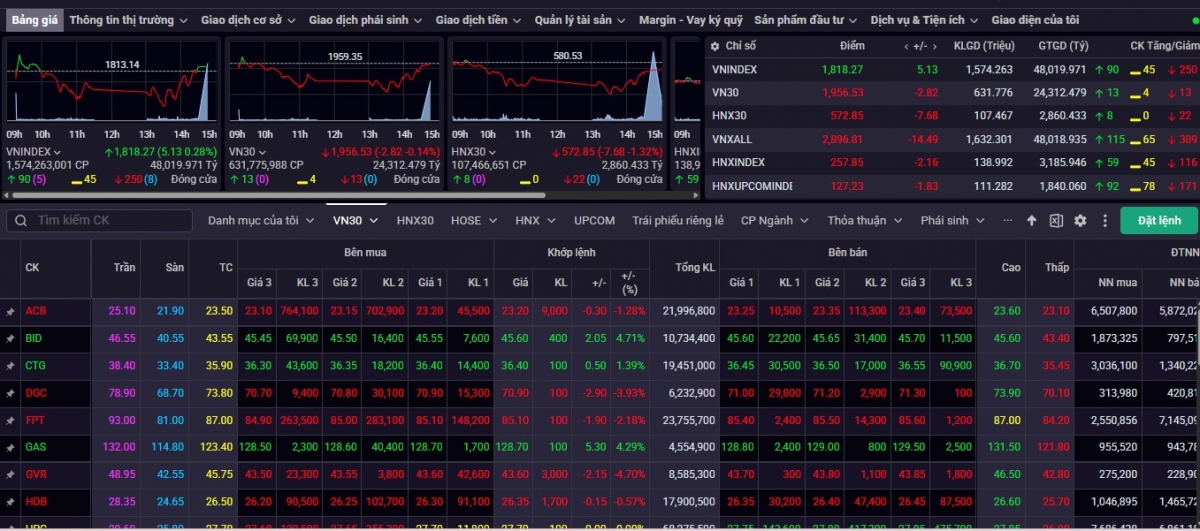The width and height of the screenshot is (1200, 531).
Task: Select the Trái phiếu riêng lẻ tab
Action: tap(677, 220)
